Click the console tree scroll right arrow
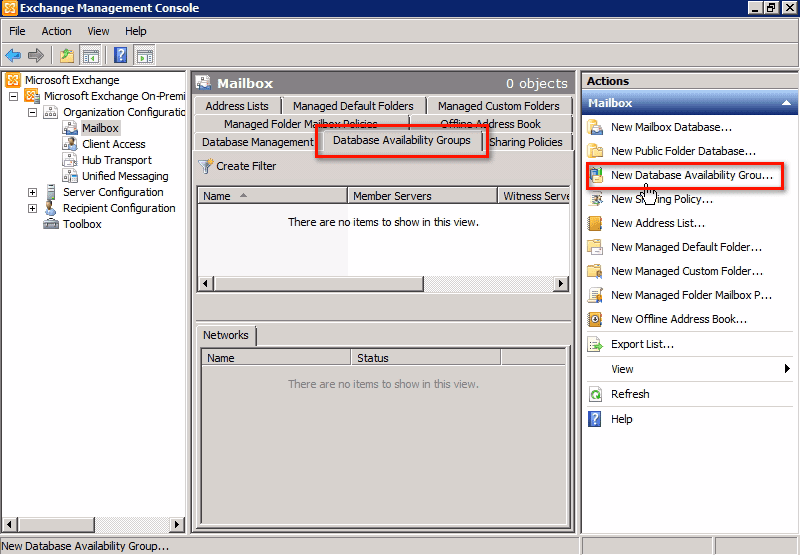This screenshot has width=800, height=555. [x=177, y=524]
